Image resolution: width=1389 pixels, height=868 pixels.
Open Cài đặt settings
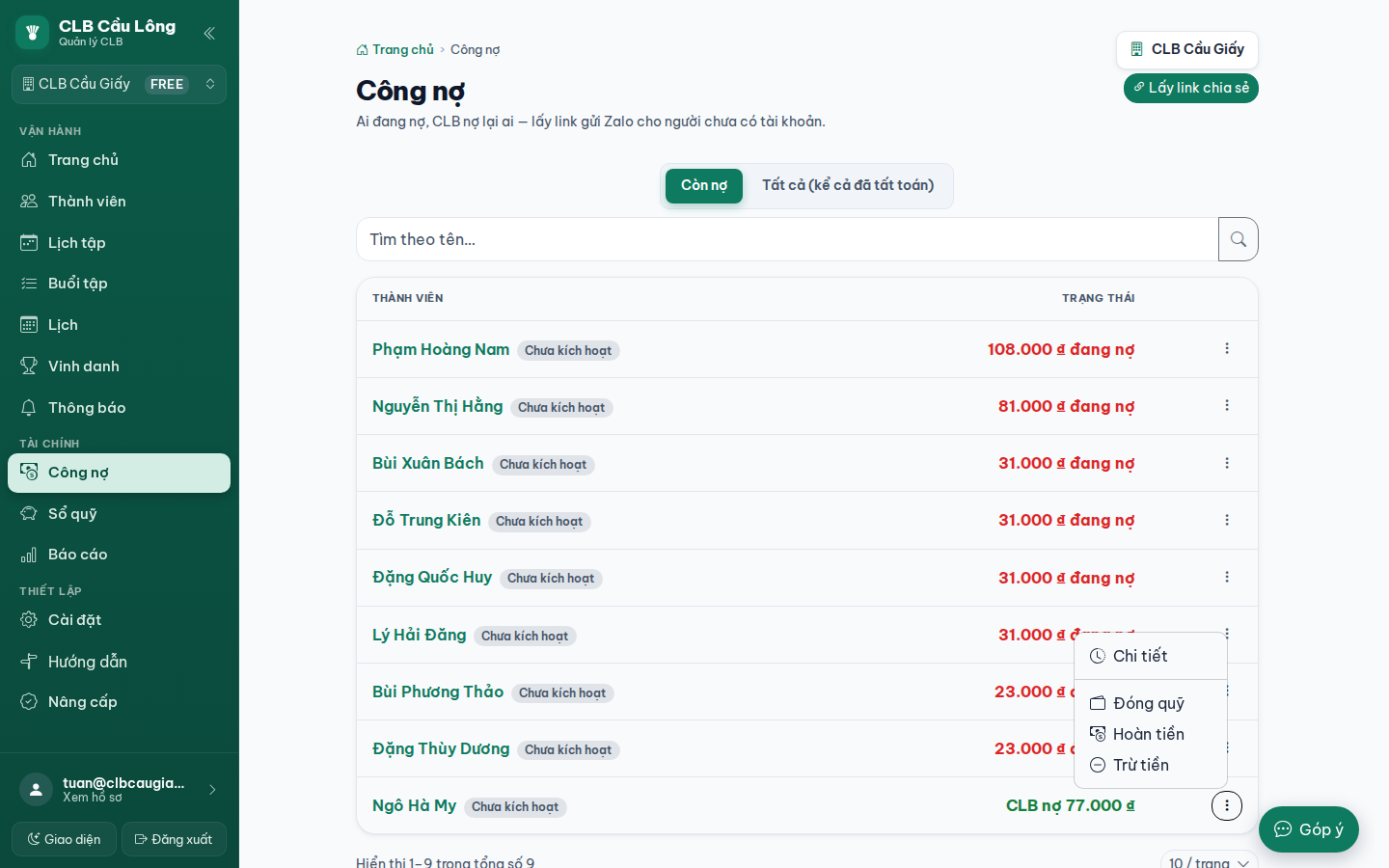pos(119,620)
